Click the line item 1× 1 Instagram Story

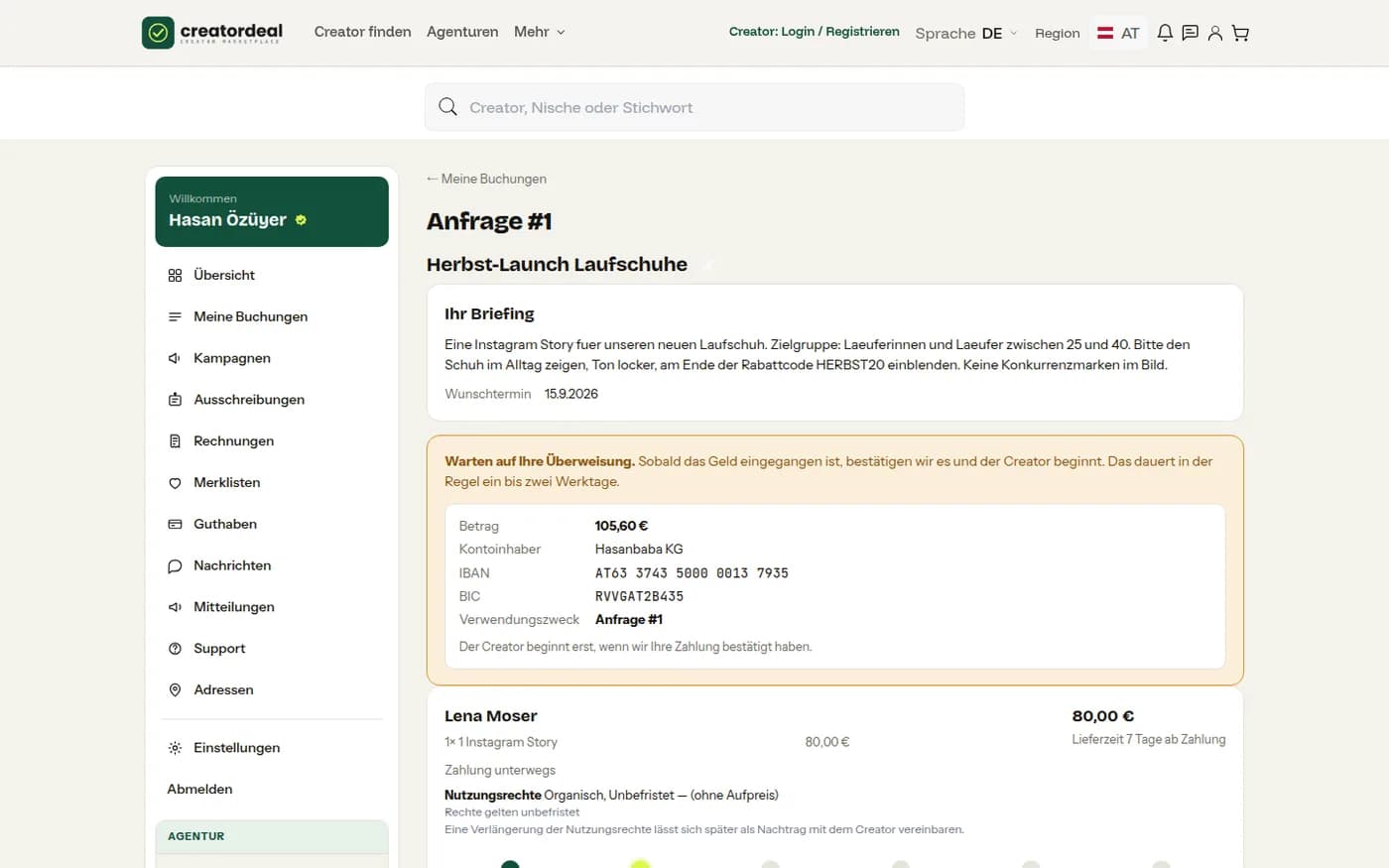tap(501, 742)
